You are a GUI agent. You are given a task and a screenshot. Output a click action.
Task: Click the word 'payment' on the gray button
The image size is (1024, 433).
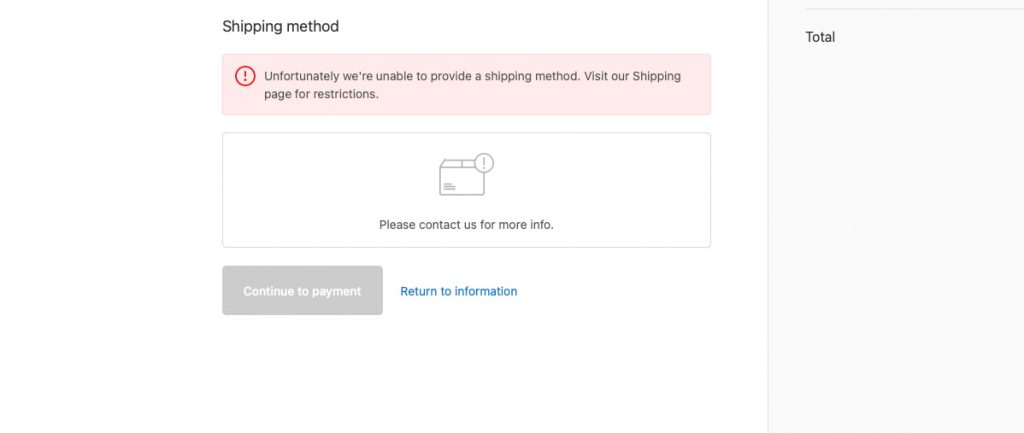336,291
